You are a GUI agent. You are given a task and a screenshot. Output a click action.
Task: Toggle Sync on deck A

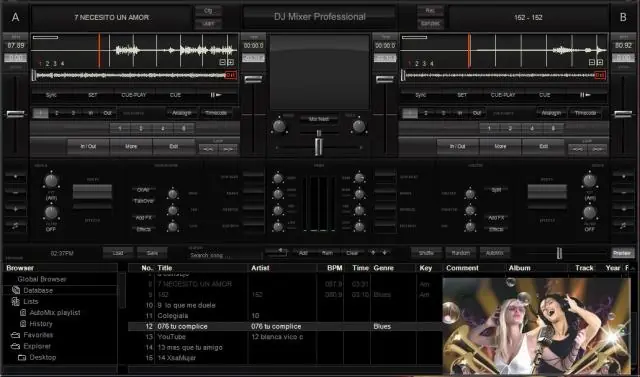coord(51,95)
